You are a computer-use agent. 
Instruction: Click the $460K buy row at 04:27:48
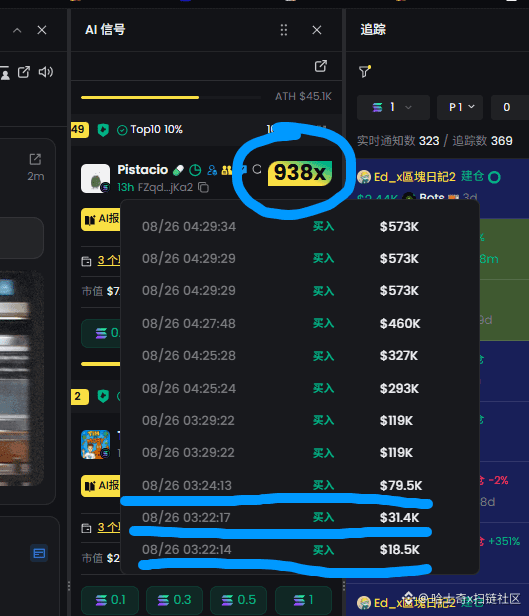[300, 324]
